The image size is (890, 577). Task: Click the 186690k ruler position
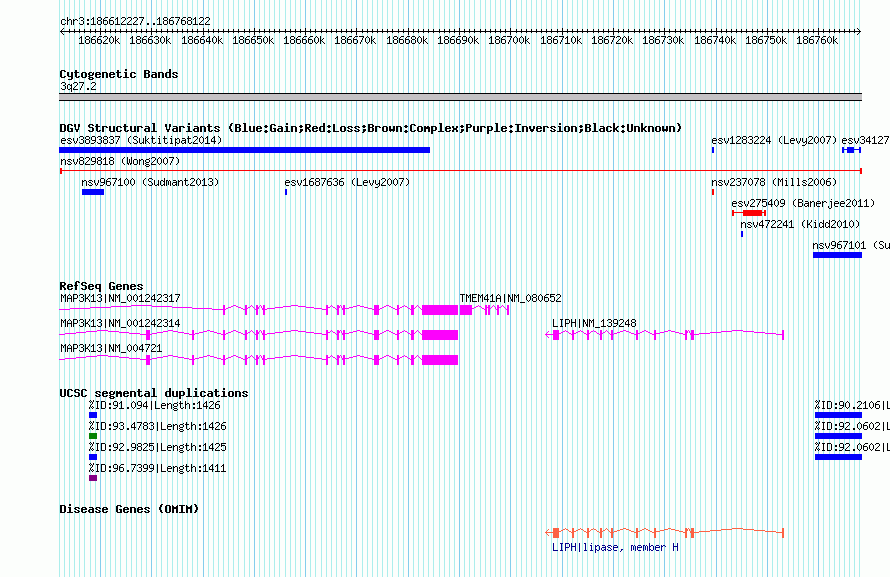click(458, 40)
